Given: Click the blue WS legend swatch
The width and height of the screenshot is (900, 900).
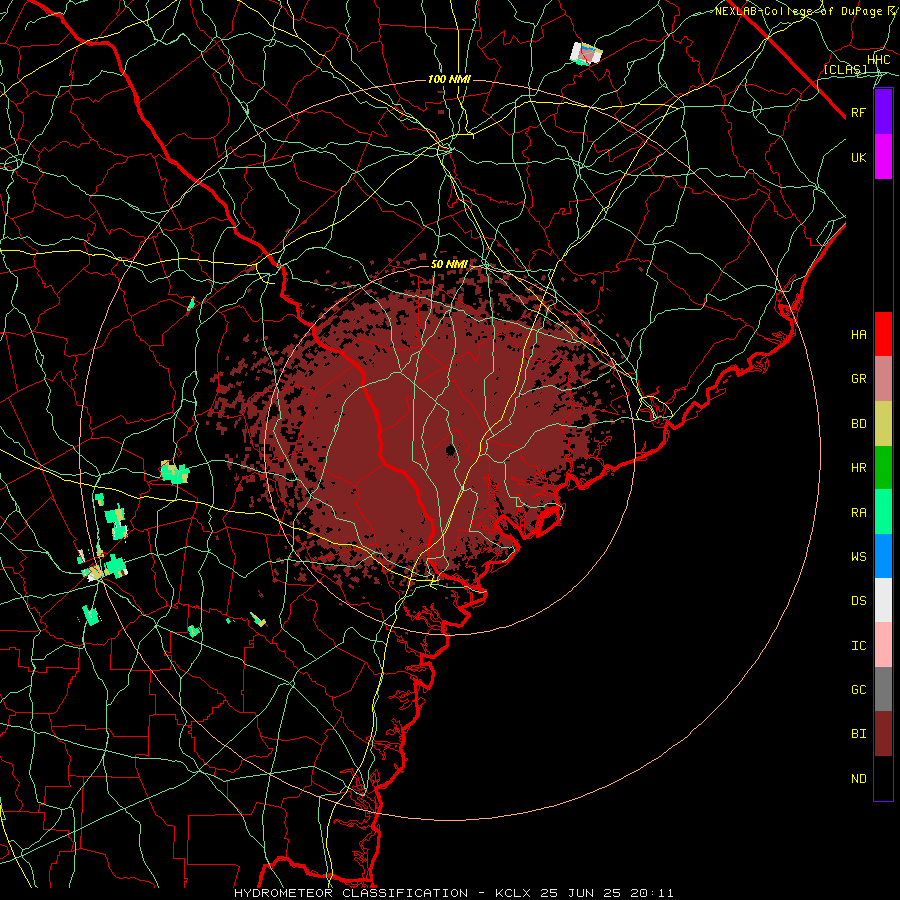Looking at the screenshot, I should 883,556.
